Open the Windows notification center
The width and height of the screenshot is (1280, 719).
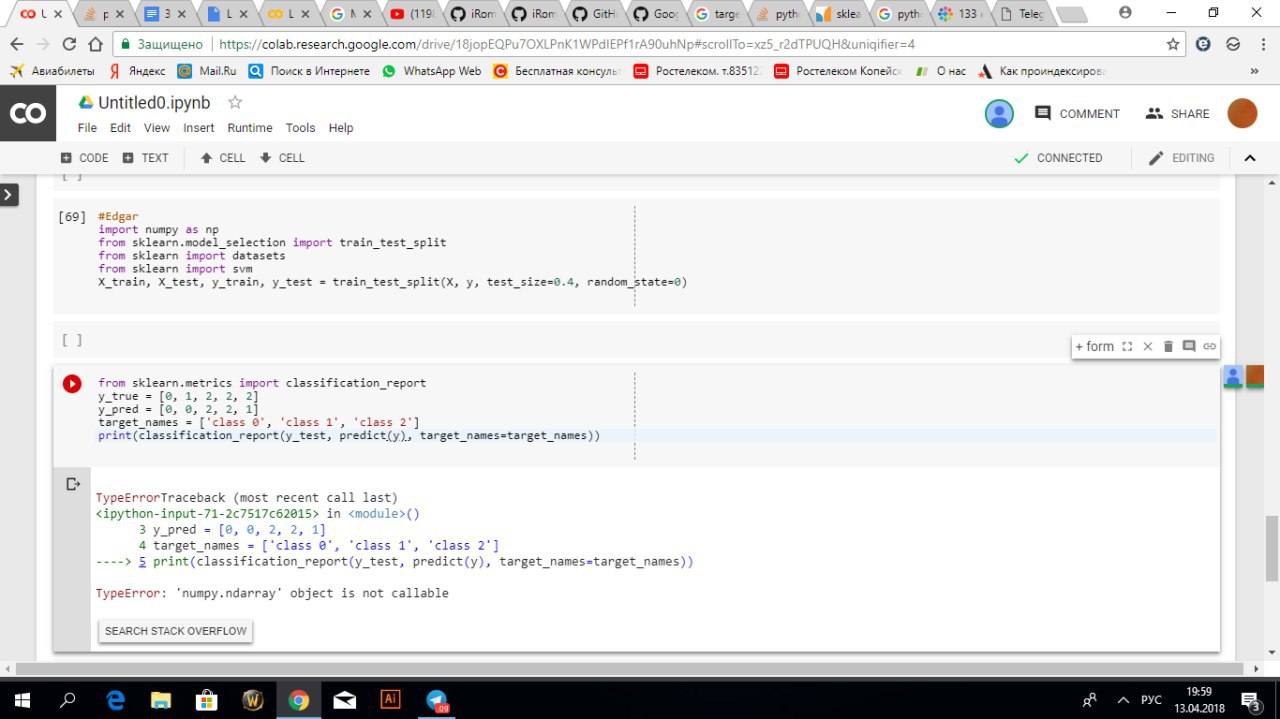[x=1251, y=700]
